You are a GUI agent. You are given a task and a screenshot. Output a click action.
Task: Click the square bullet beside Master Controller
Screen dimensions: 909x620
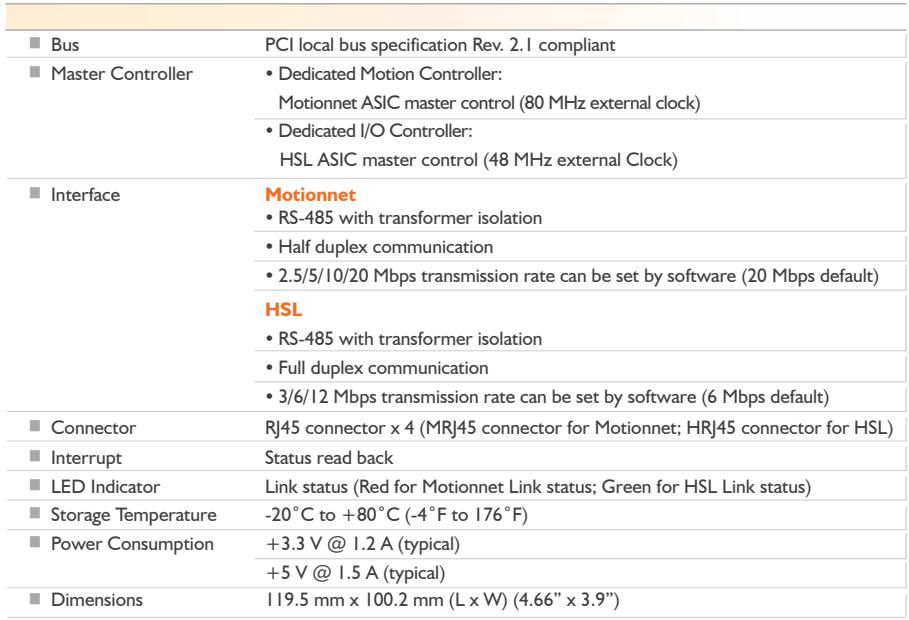coord(35,72)
